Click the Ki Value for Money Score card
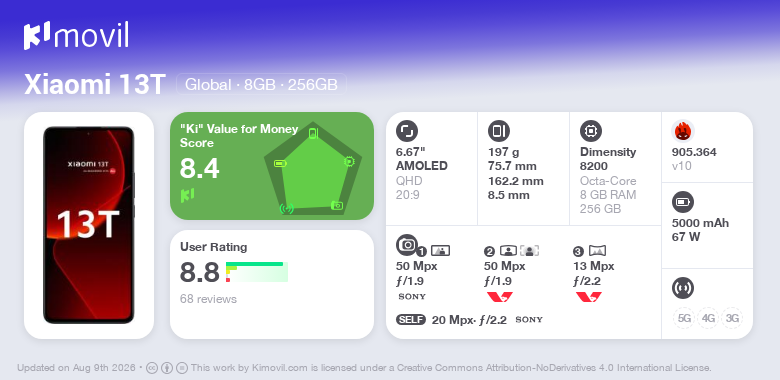This screenshot has height=380, width=780. (272, 166)
